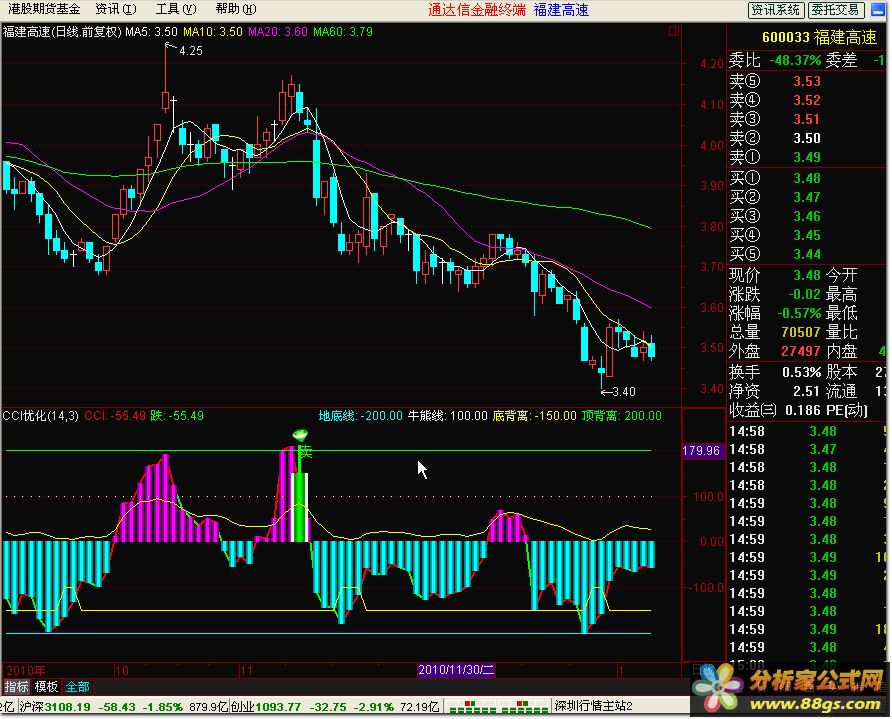Click the MA20: 3.60 label
The height and width of the screenshot is (719, 892).
pyautogui.click(x=278, y=32)
